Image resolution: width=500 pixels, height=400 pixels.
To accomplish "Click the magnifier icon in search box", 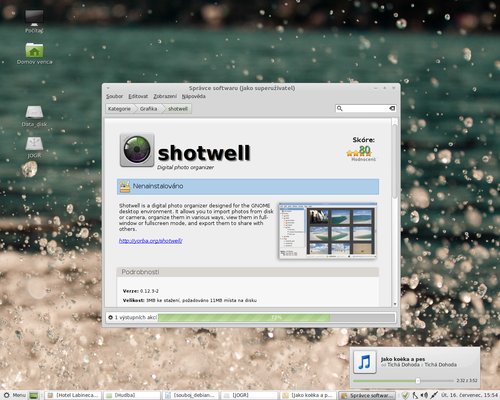I will (x=340, y=108).
